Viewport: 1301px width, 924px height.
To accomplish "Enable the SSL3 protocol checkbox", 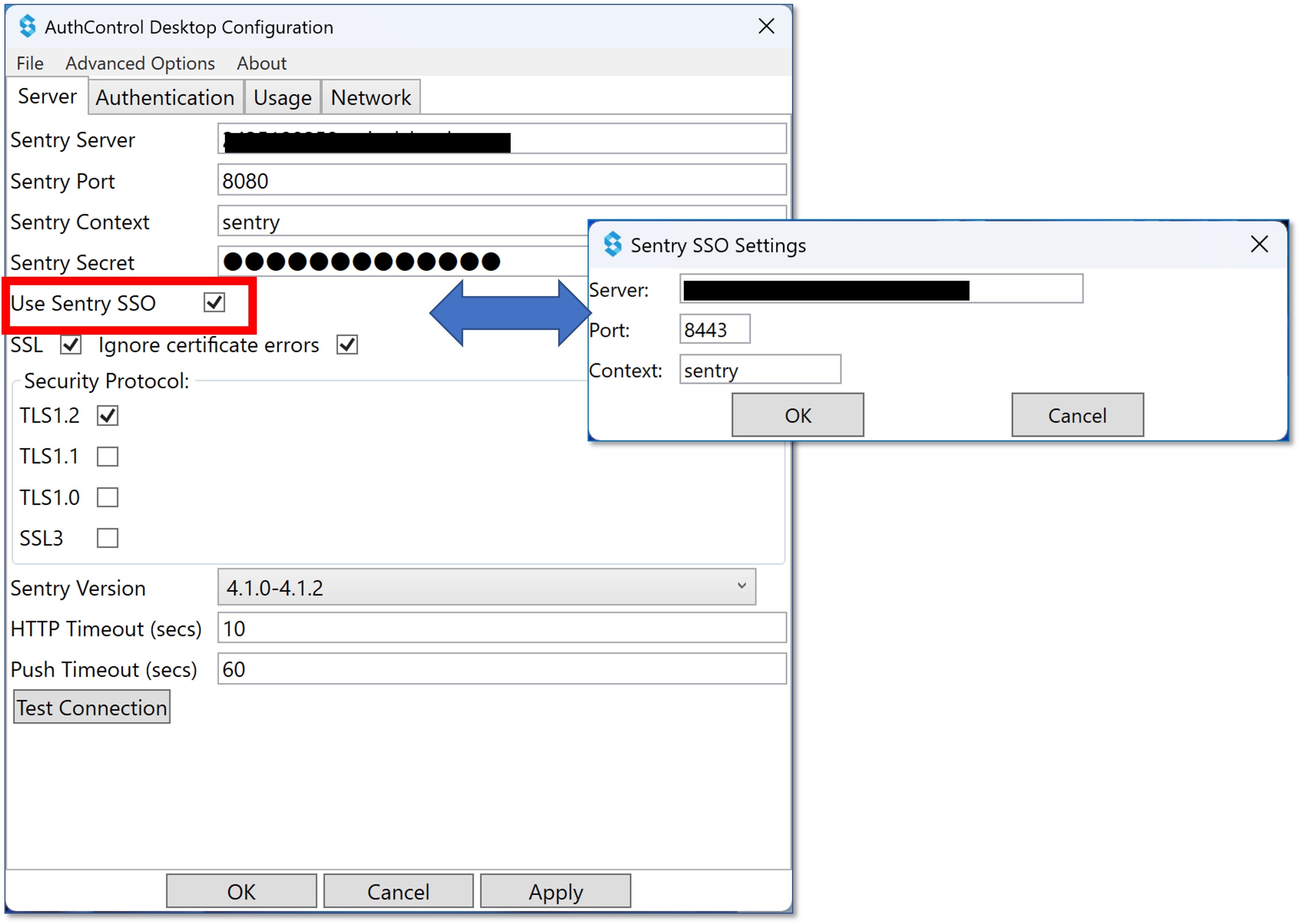I will [x=107, y=538].
